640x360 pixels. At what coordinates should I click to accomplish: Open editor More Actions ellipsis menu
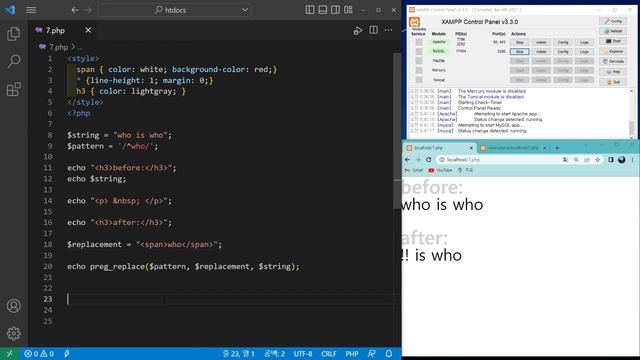pos(388,30)
